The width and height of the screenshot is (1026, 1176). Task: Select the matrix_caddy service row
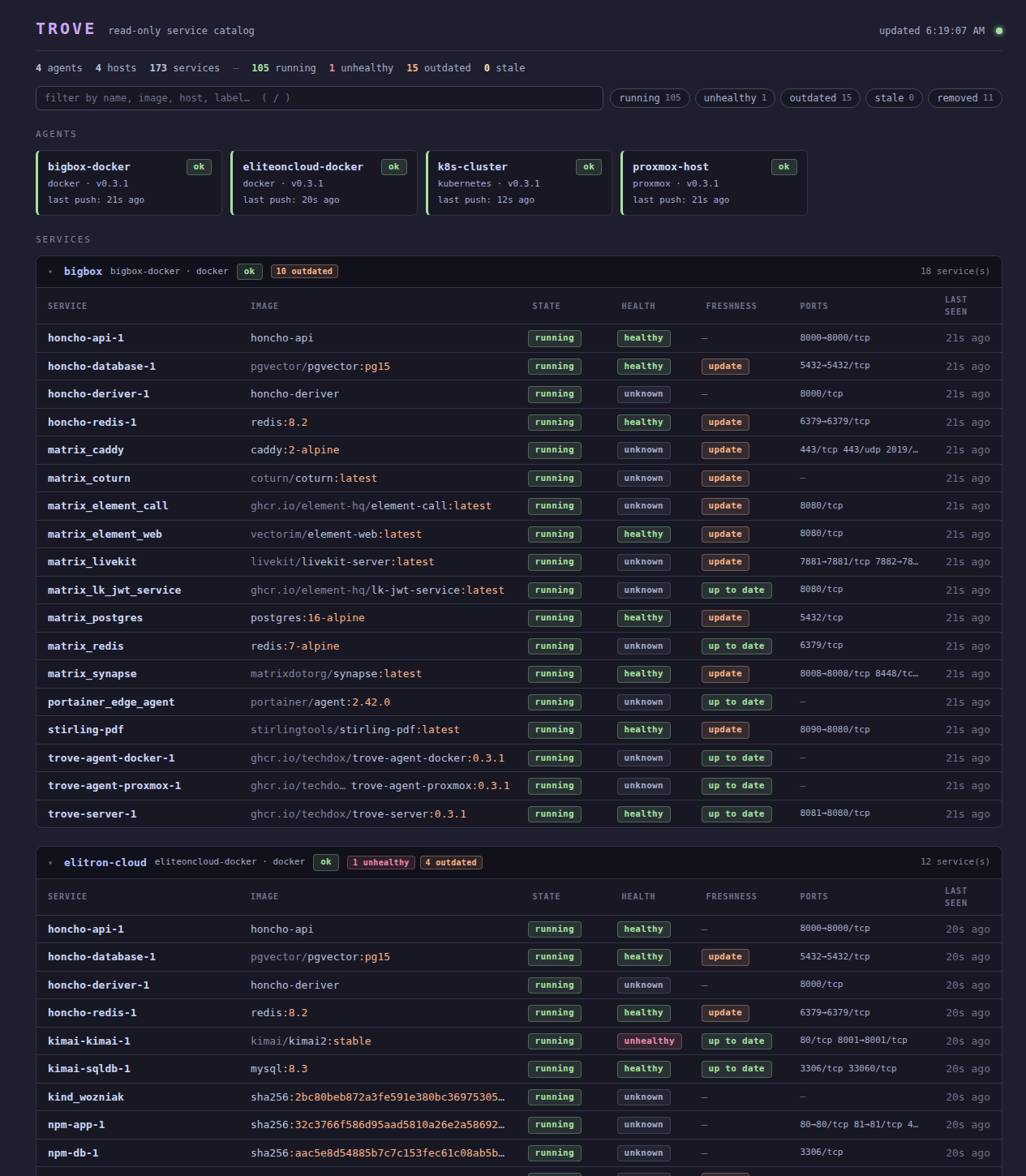pos(519,450)
